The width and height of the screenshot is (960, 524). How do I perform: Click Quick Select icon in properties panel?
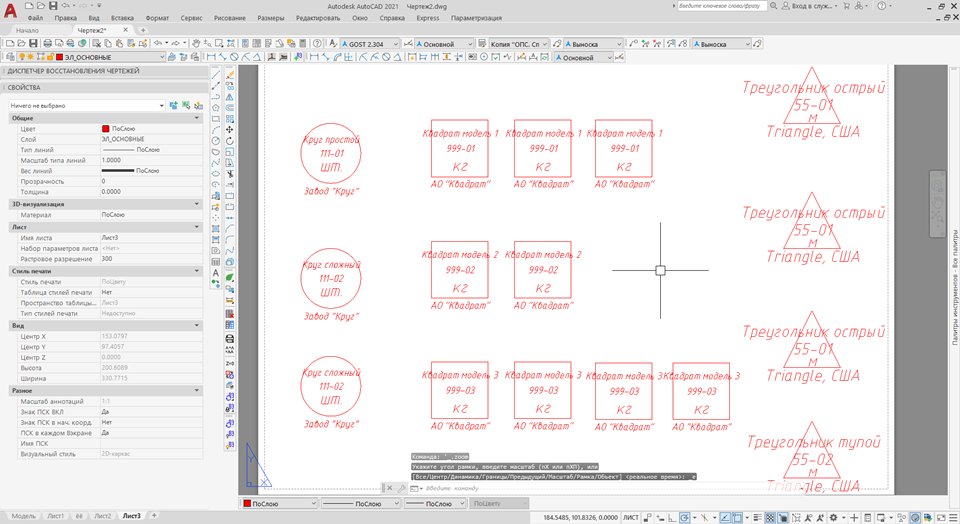(x=198, y=105)
